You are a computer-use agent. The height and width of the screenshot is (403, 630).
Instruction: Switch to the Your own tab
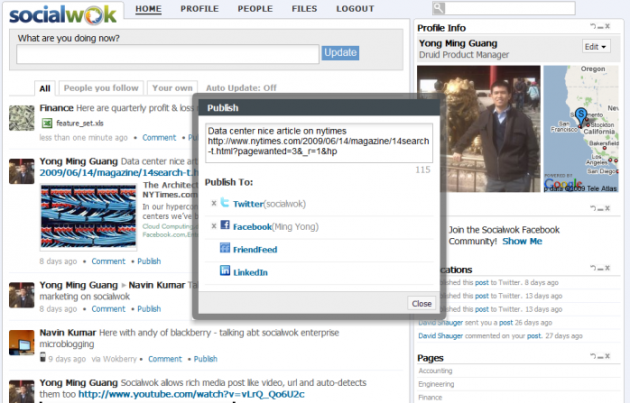tap(172, 88)
